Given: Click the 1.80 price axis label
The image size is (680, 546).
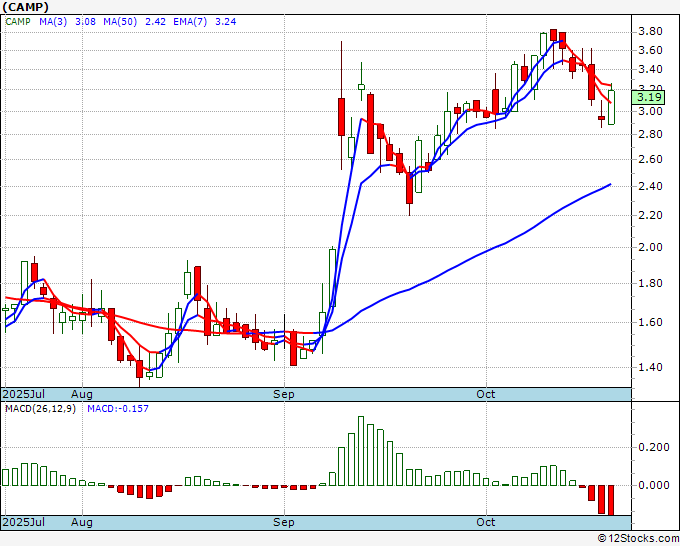Looking at the screenshot, I should (x=650, y=284).
